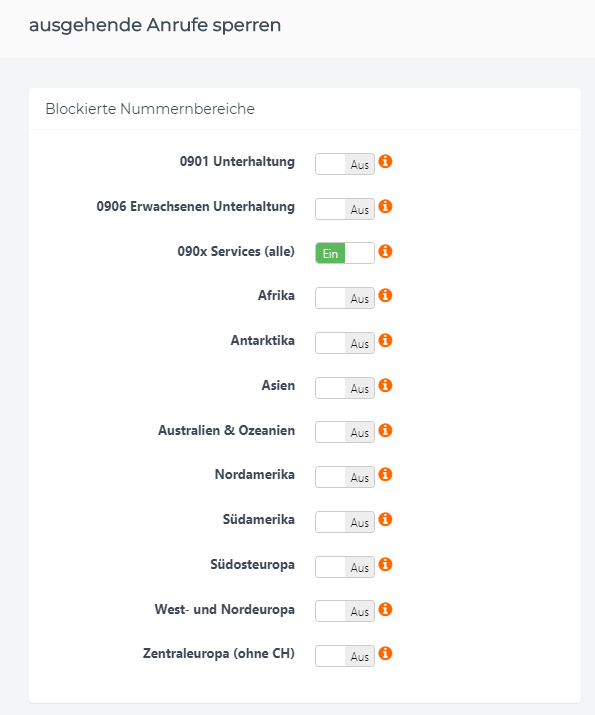Image resolution: width=595 pixels, height=715 pixels.
Task: Show info for Asien
Action: 385,385
